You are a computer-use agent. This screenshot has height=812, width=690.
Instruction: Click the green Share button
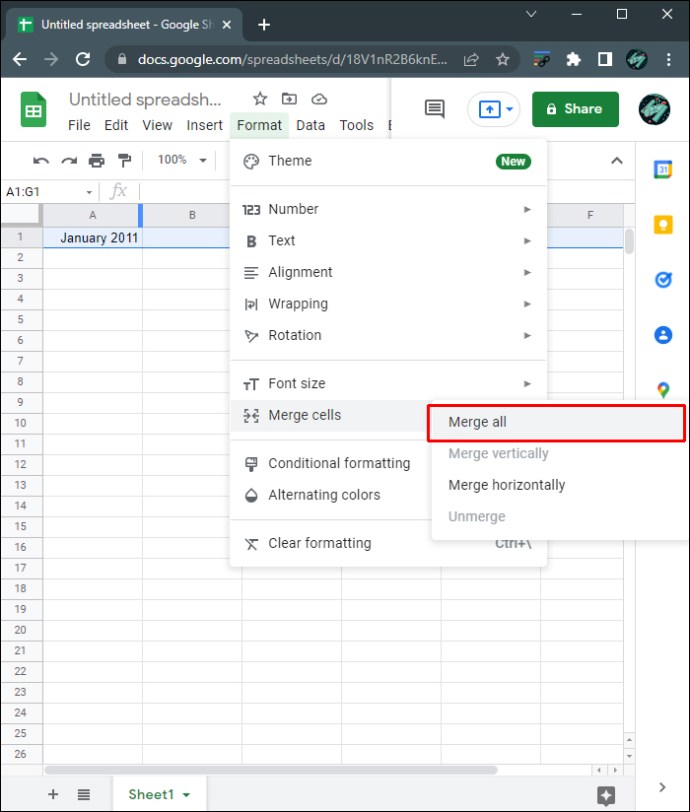pos(575,109)
